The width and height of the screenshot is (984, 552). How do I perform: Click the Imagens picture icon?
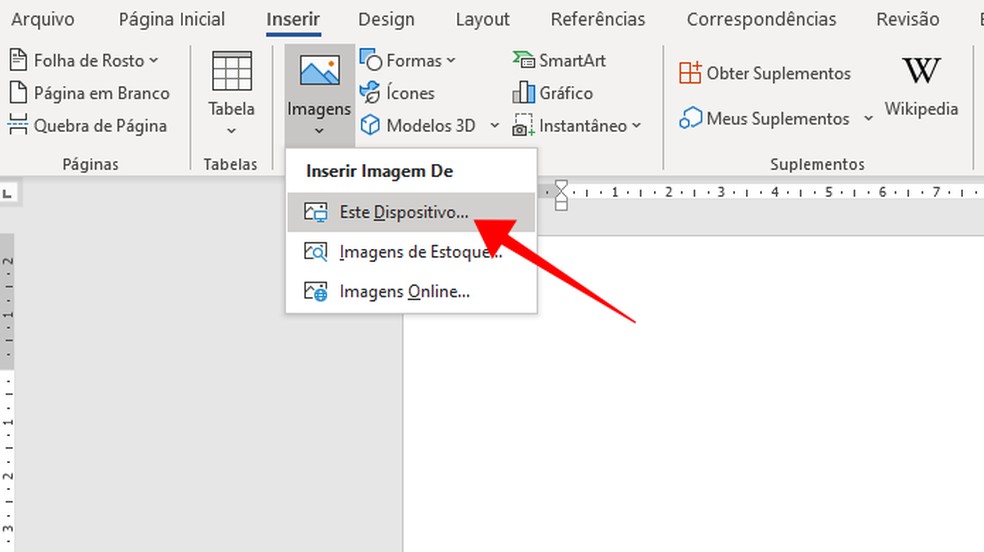(319, 72)
